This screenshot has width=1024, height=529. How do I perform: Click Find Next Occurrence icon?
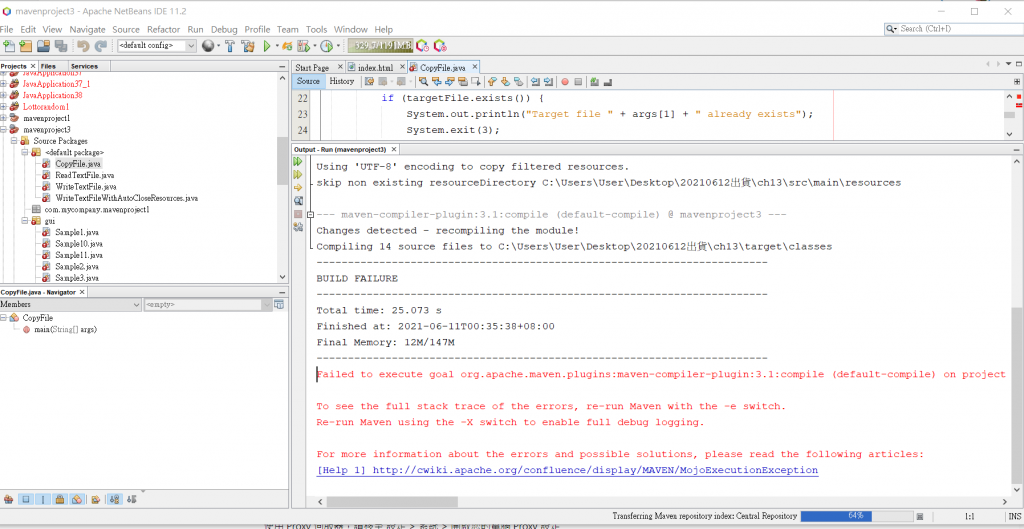449,82
